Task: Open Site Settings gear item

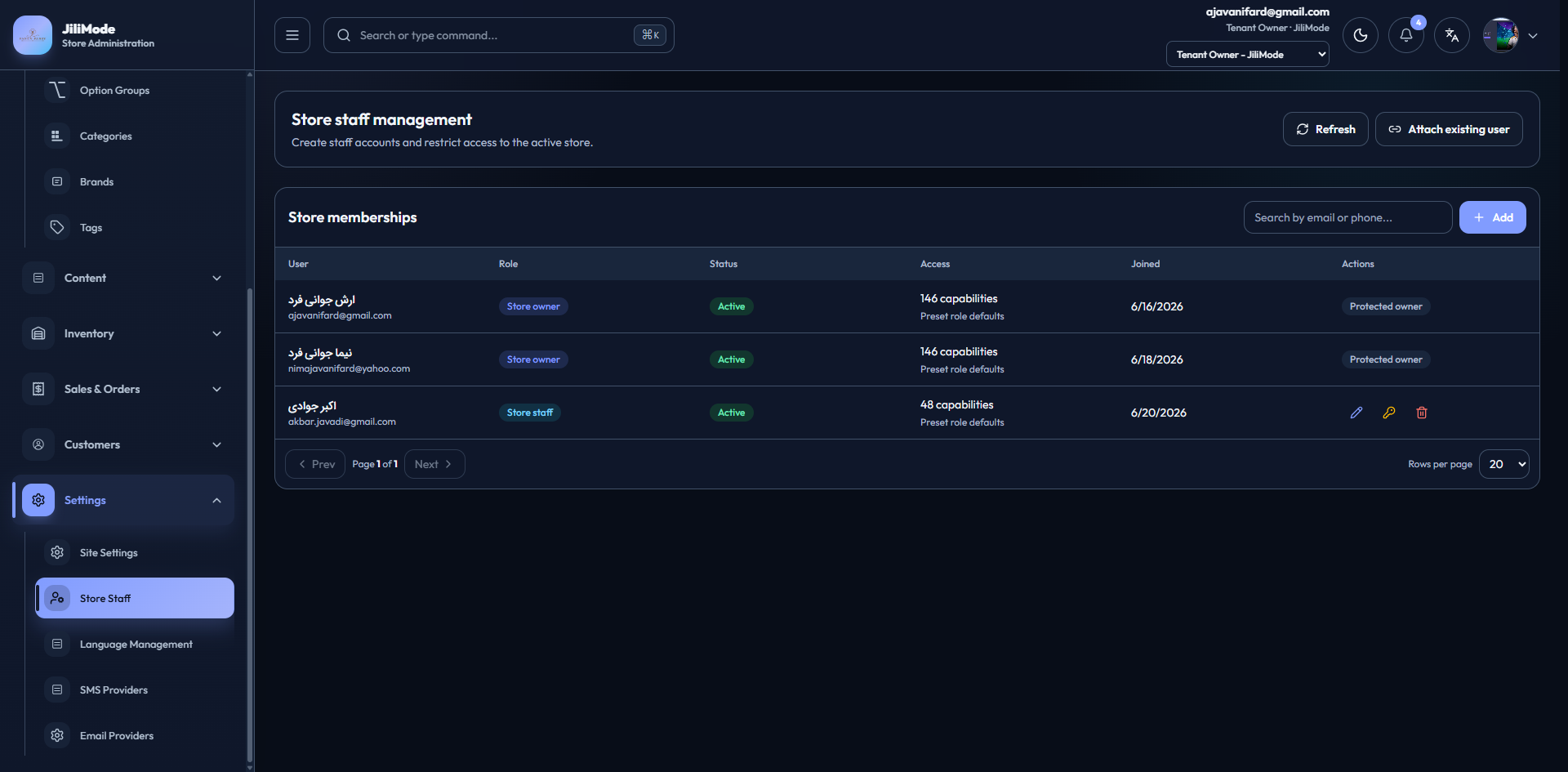Action: [135, 553]
